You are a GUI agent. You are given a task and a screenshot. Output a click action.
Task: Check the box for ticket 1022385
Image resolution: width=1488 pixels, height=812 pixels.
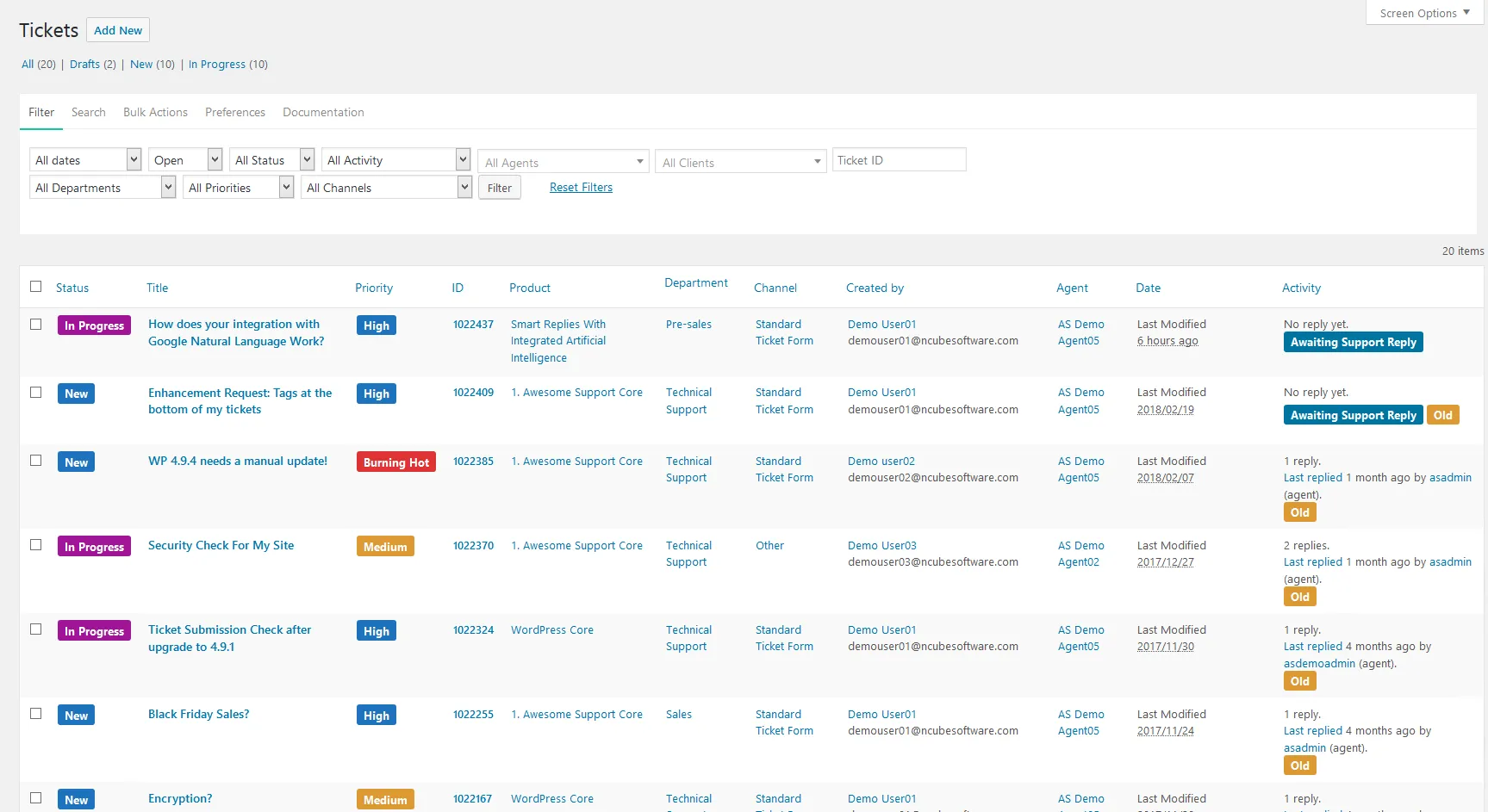pyautogui.click(x=35, y=461)
